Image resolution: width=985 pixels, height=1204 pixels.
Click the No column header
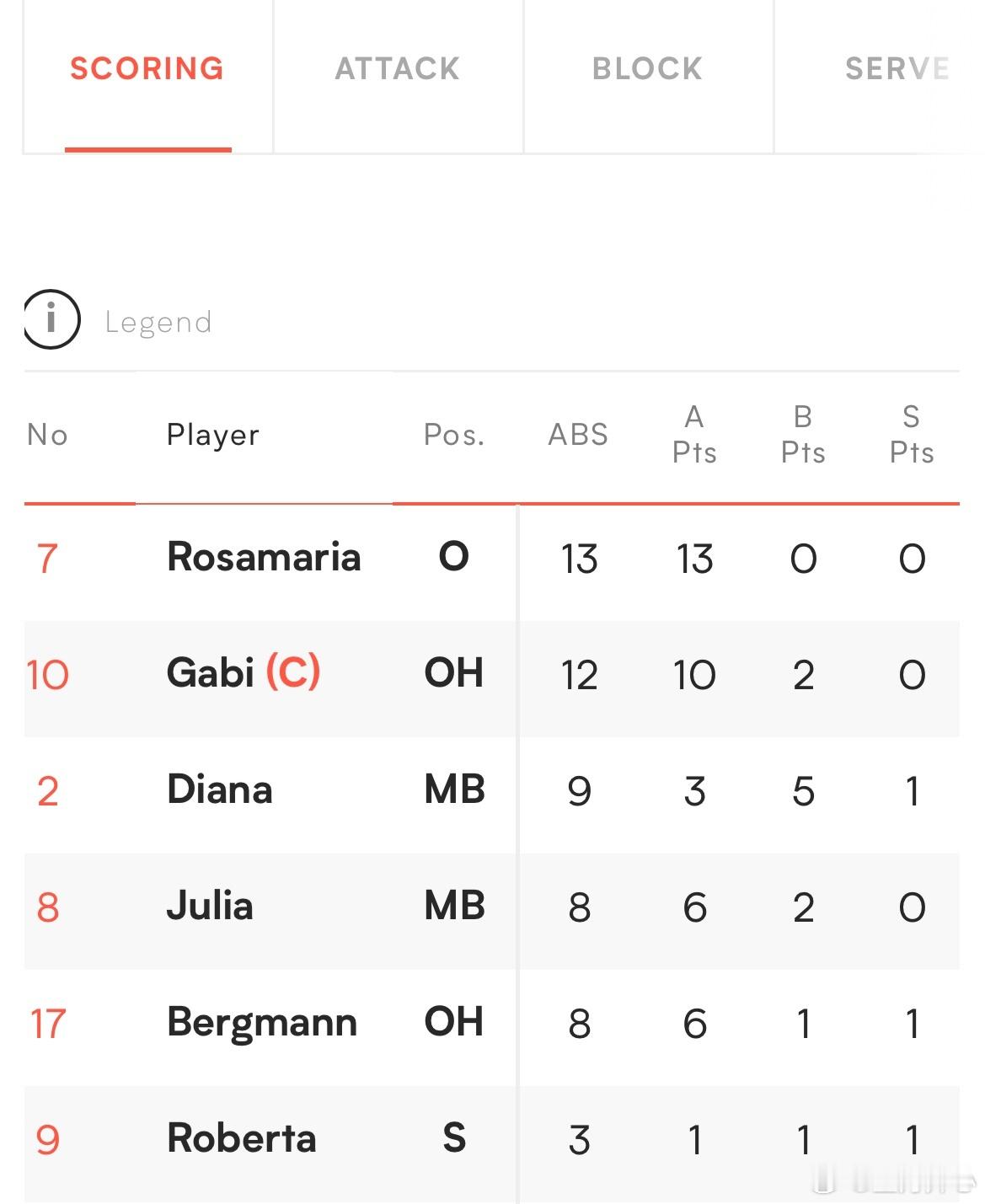pyautogui.click(x=47, y=435)
